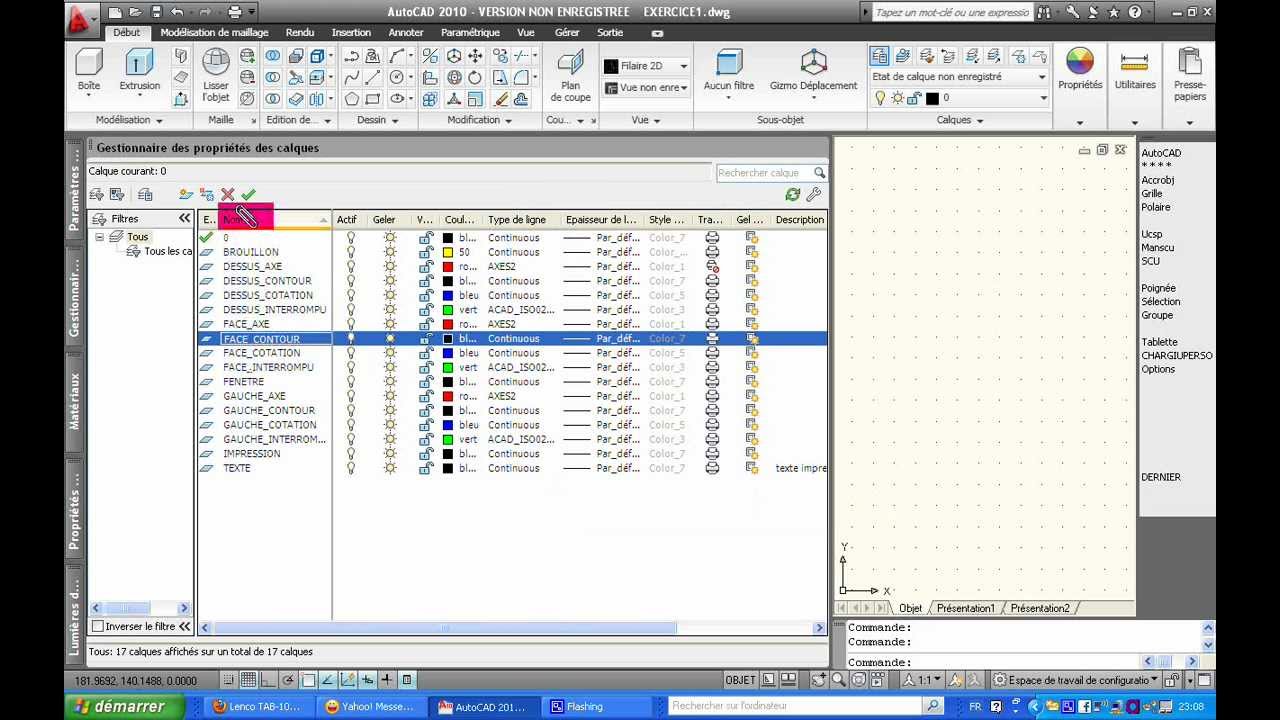
Task: Set layer as current with green check
Action: [248, 195]
